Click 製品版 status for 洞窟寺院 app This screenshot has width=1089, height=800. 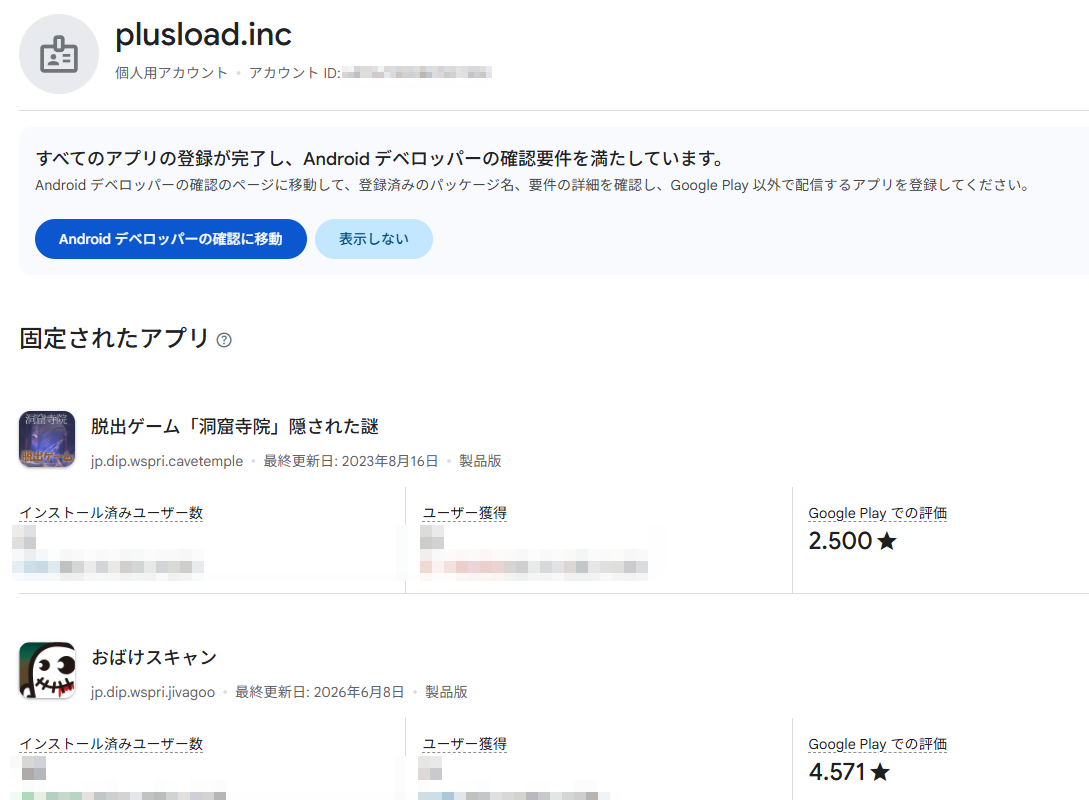[480, 461]
